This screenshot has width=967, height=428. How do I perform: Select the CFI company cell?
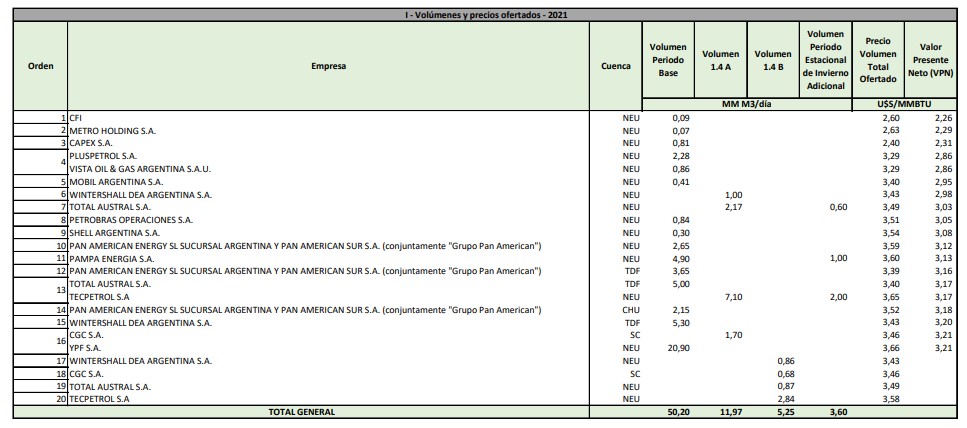pyautogui.click(x=76, y=117)
